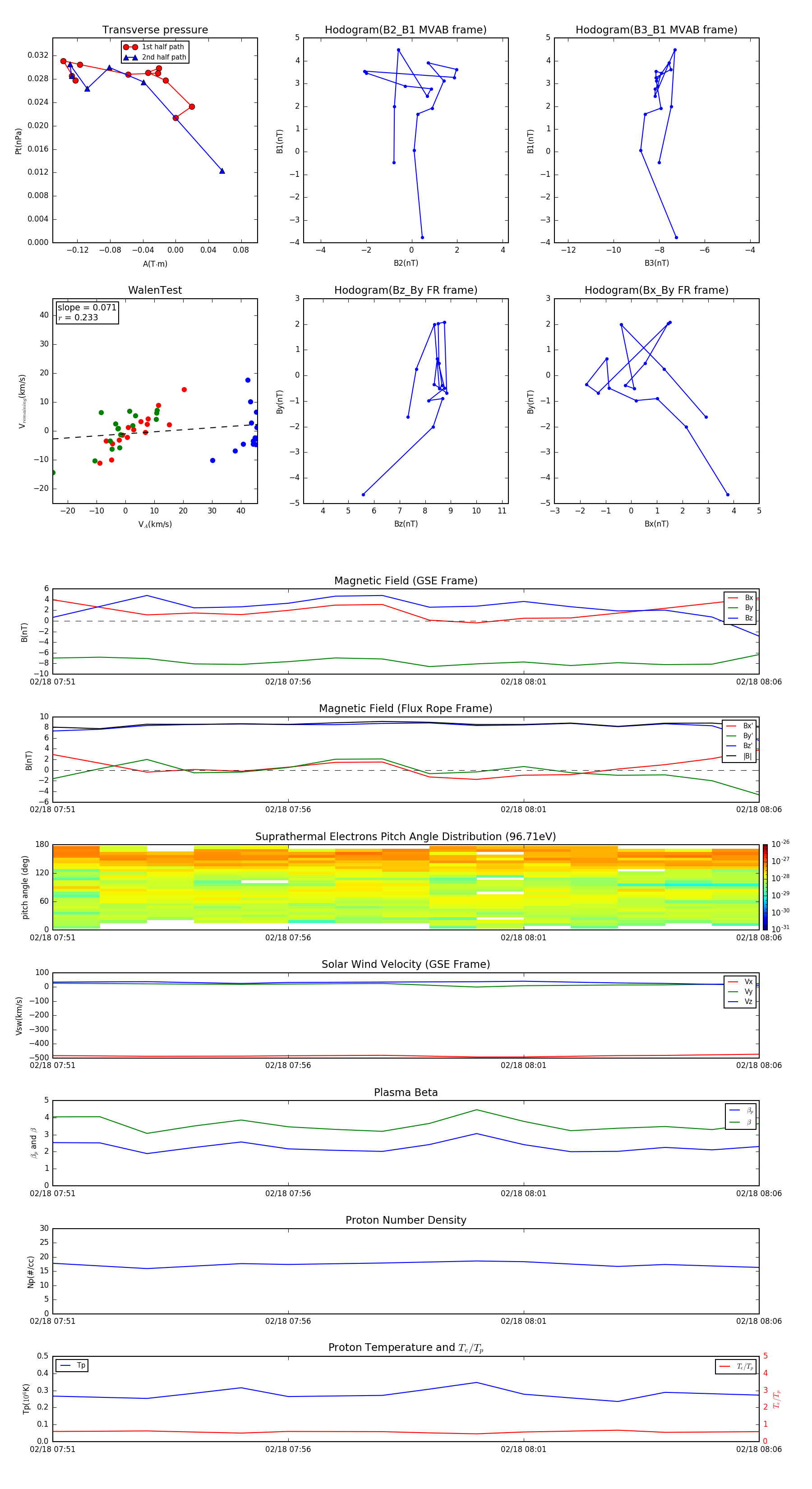Click the 'B3(nT)' x-axis label

(x=656, y=263)
